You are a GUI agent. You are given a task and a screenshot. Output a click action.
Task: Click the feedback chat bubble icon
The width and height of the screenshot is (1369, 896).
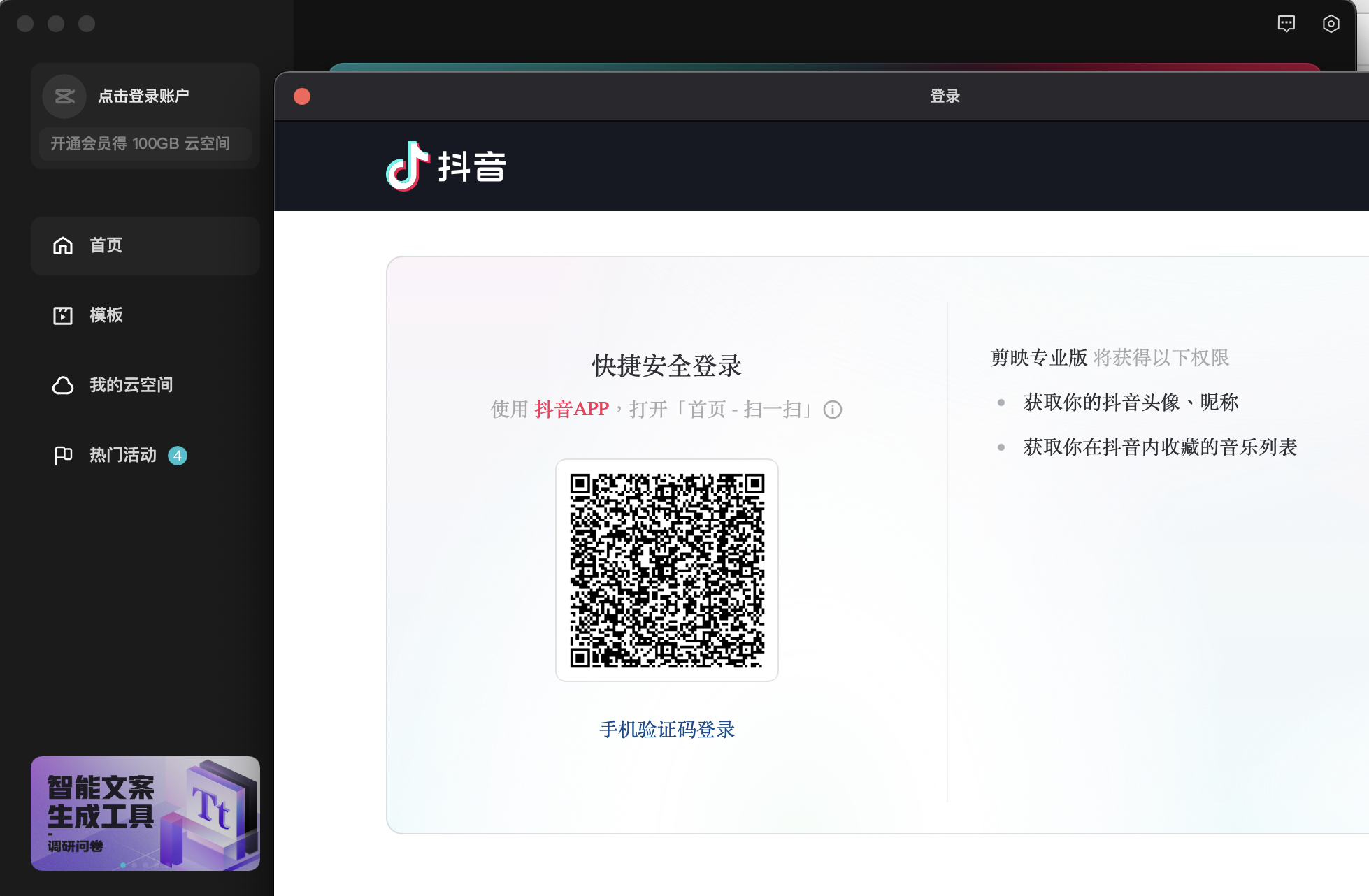pyautogui.click(x=1286, y=24)
